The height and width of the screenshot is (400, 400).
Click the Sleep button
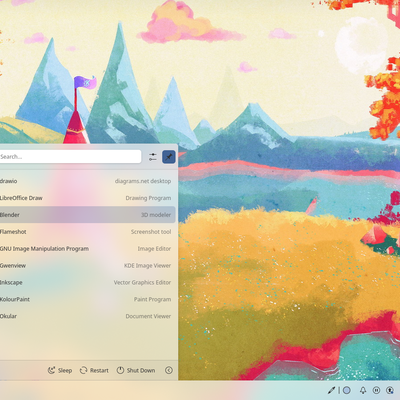coord(60,370)
